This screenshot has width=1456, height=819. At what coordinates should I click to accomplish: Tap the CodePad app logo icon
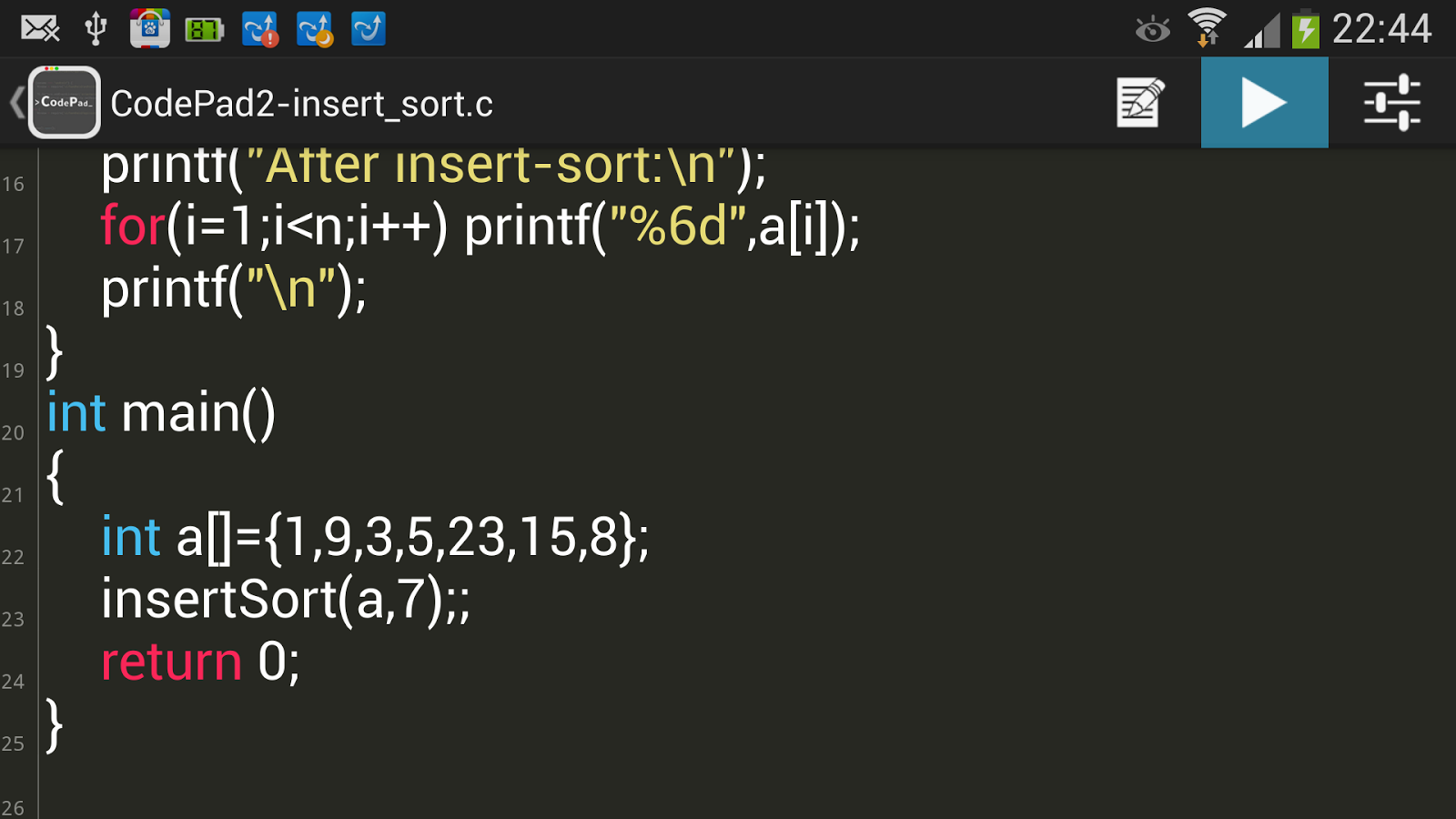(65, 103)
